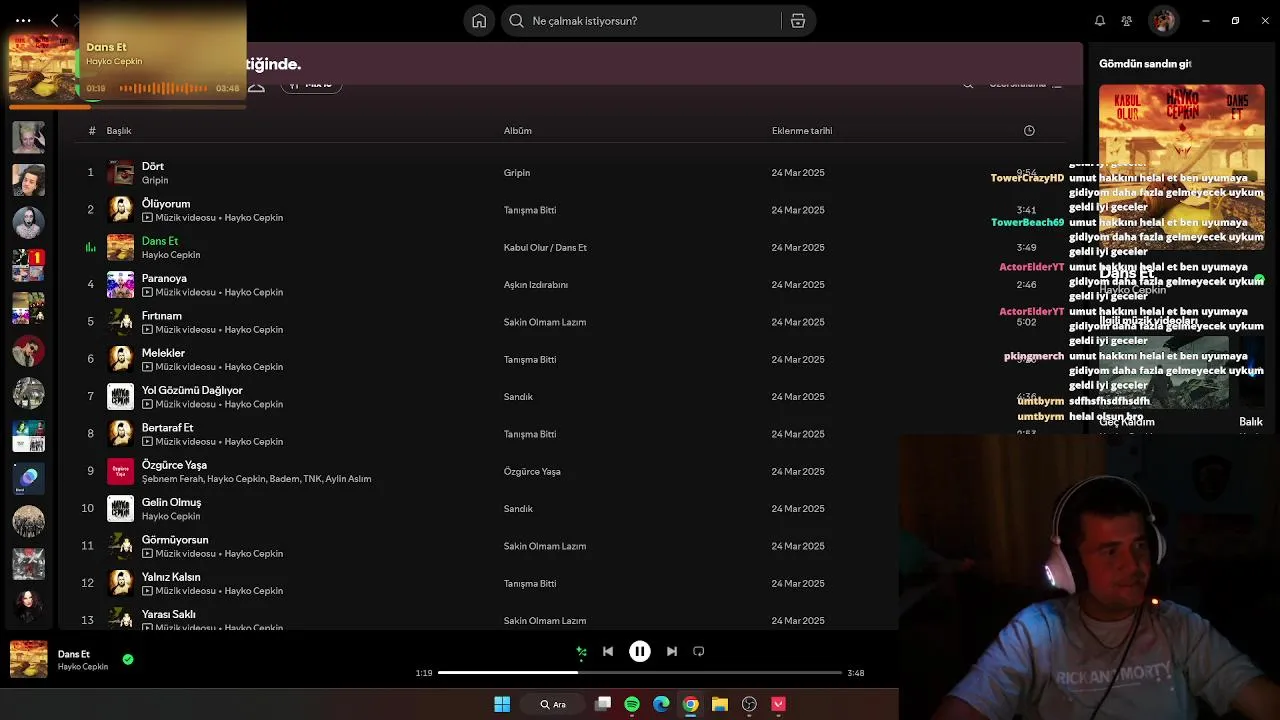The height and width of the screenshot is (720, 1280).
Task: Skip to the next track
Action: pos(672,651)
